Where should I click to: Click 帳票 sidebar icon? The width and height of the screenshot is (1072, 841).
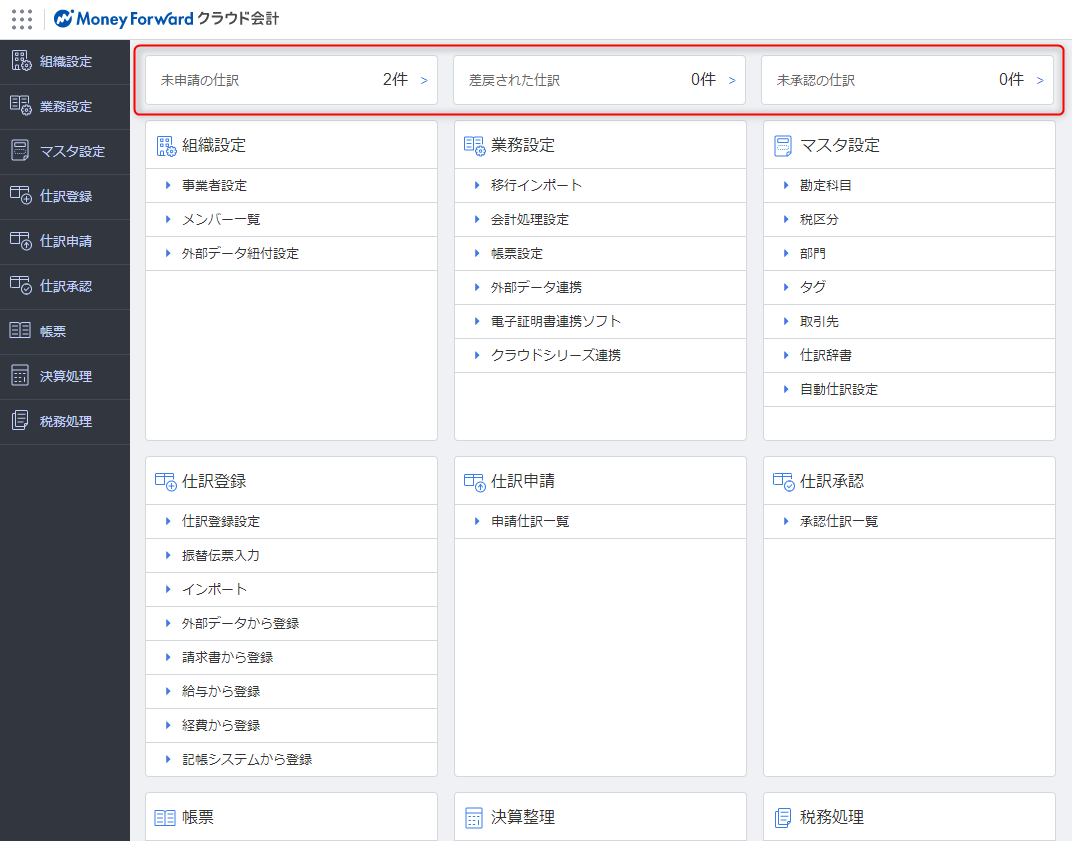coord(21,331)
